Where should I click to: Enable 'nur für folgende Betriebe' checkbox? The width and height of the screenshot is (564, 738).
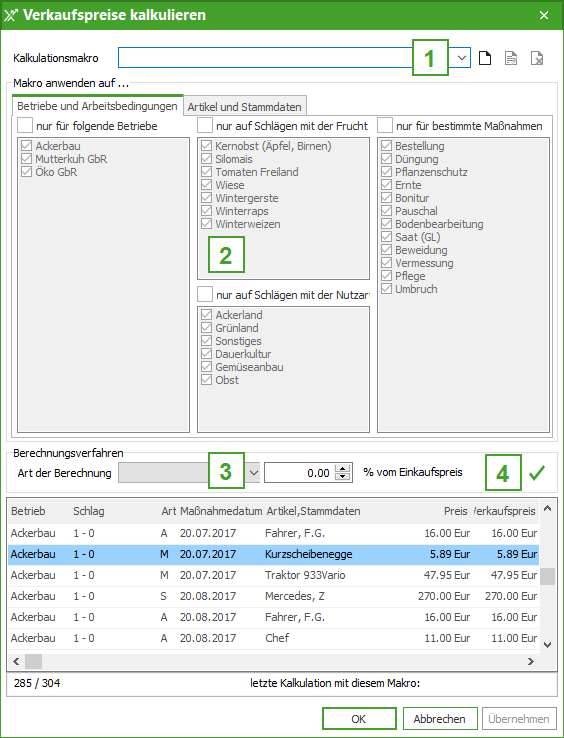(24, 126)
